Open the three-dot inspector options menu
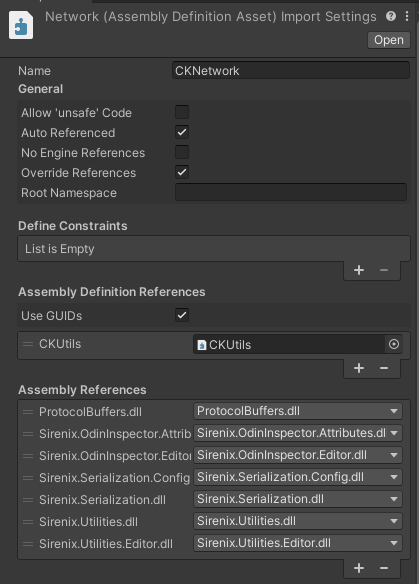419x584 pixels. [x=407, y=16]
